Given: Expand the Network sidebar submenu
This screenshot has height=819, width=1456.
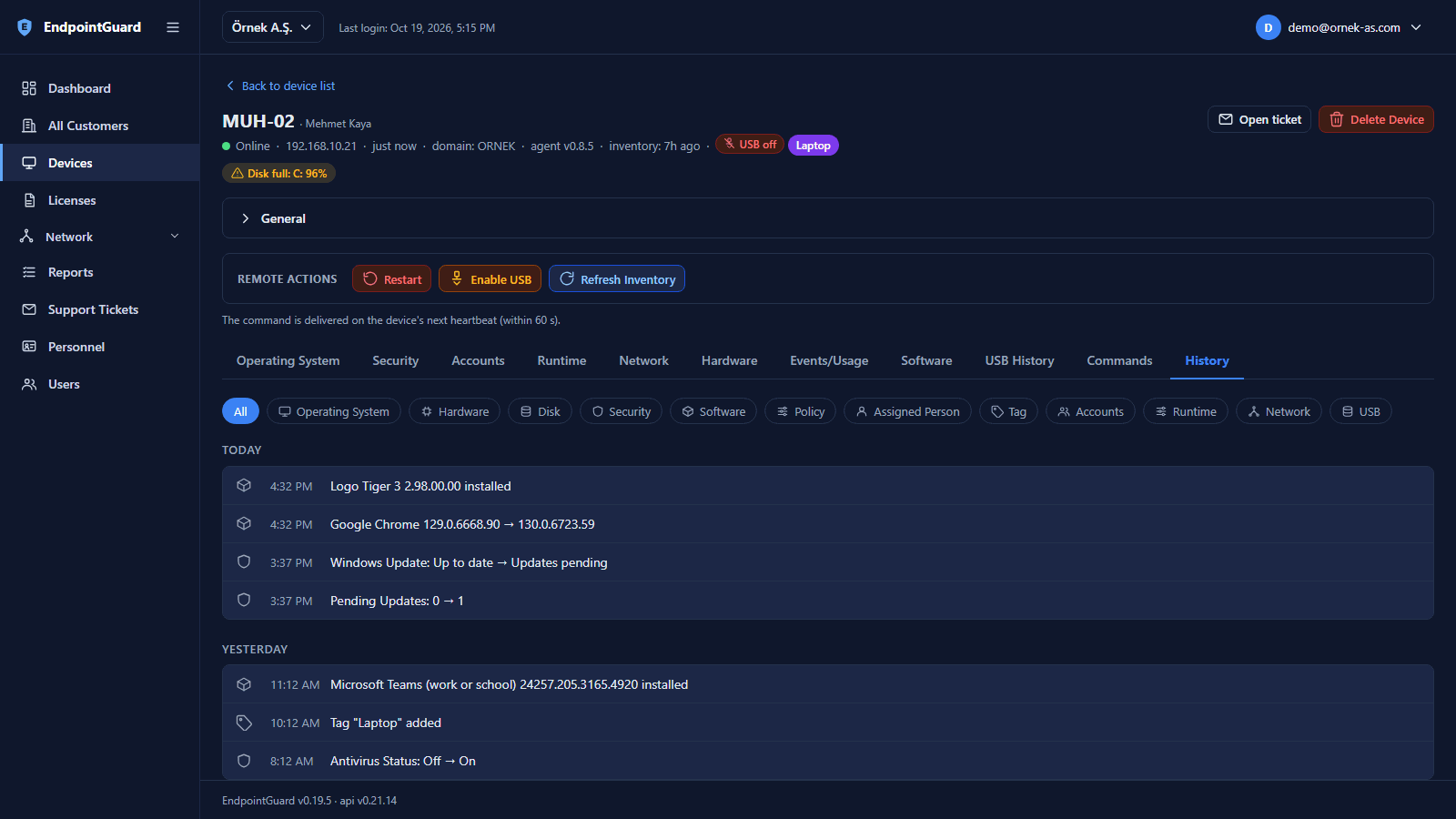Looking at the screenshot, I should (100, 237).
